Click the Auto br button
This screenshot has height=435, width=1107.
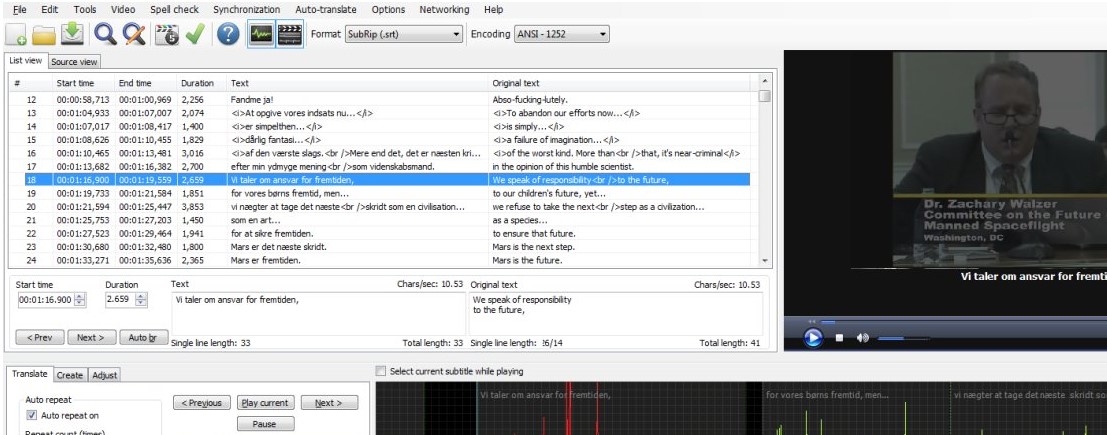(x=143, y=337)
